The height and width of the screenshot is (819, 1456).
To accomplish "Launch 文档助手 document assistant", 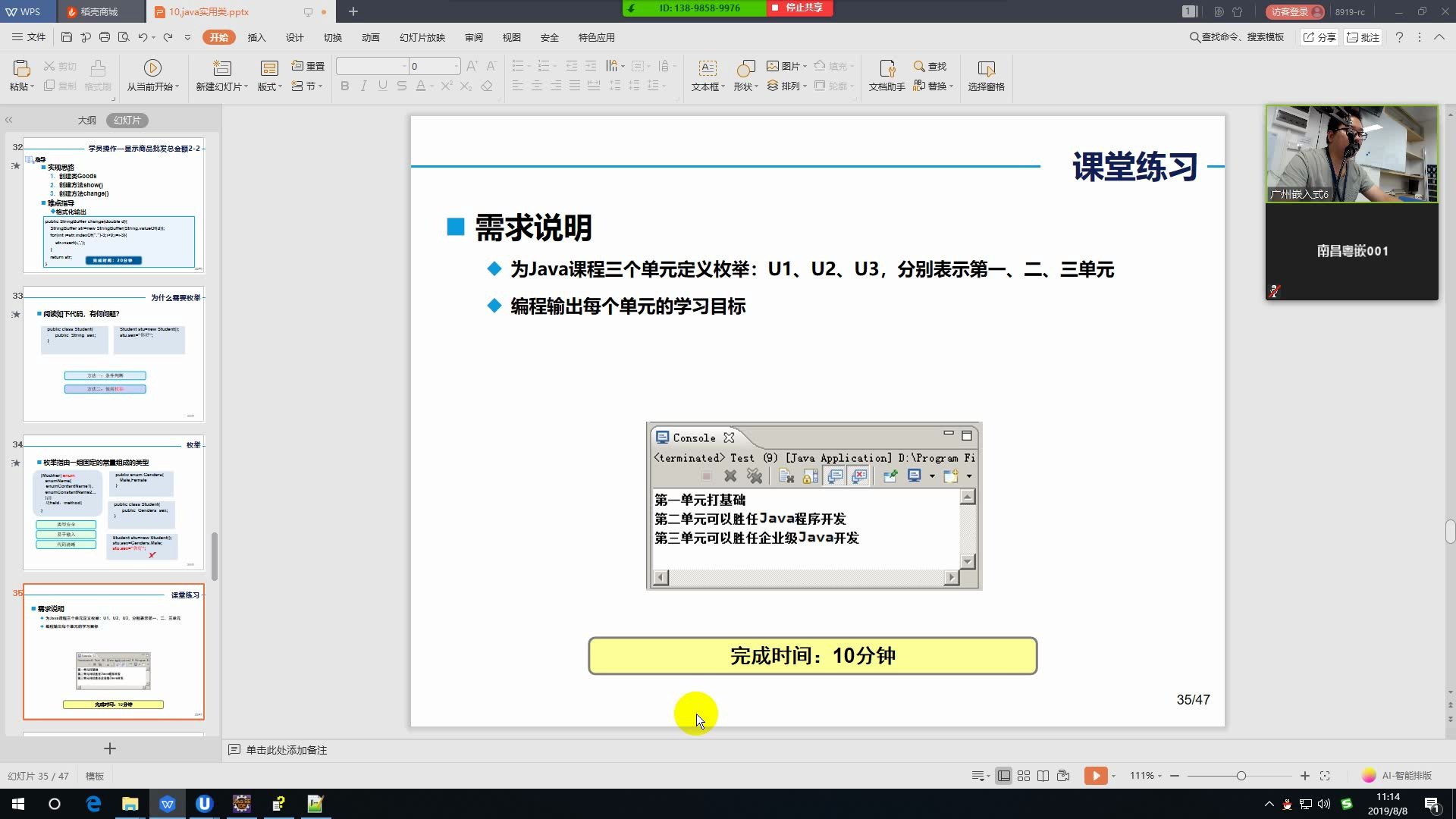I will (886, 76).
